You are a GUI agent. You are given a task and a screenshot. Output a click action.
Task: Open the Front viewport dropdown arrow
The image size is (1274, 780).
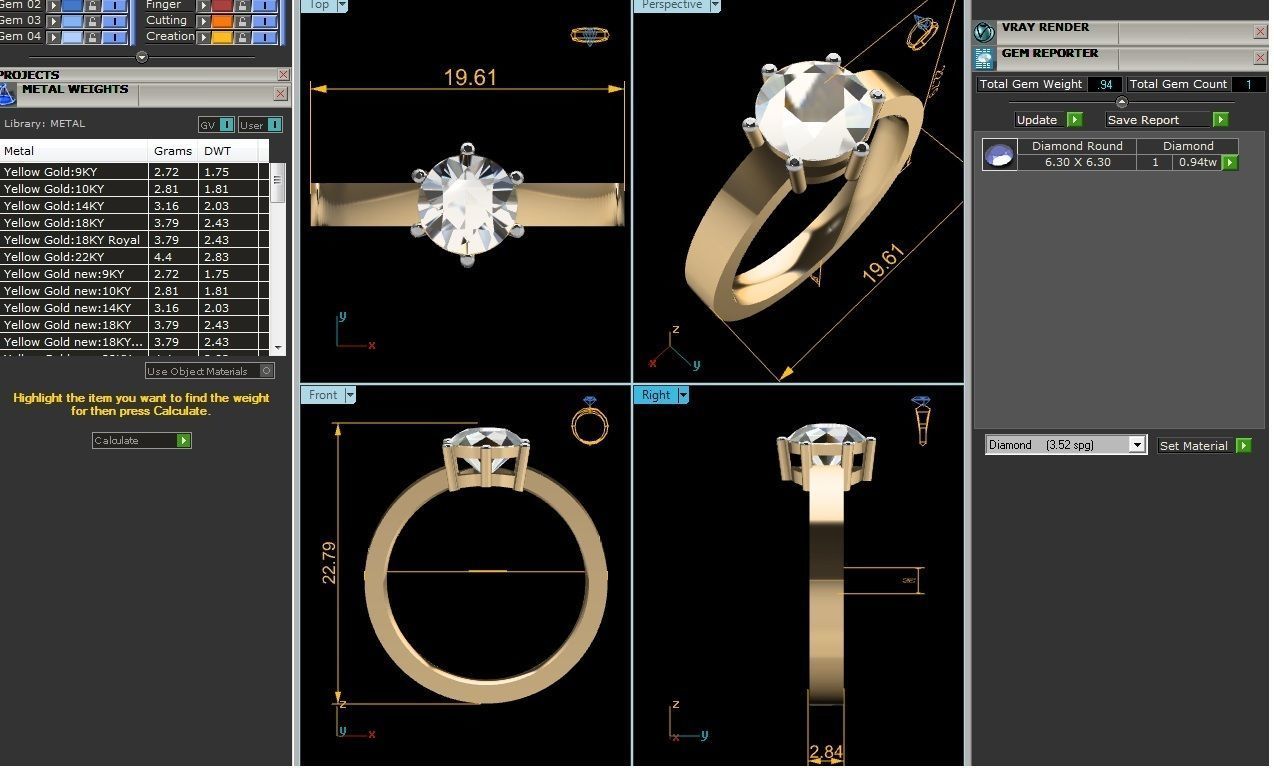pyautogui.click(x=350, y=395)
